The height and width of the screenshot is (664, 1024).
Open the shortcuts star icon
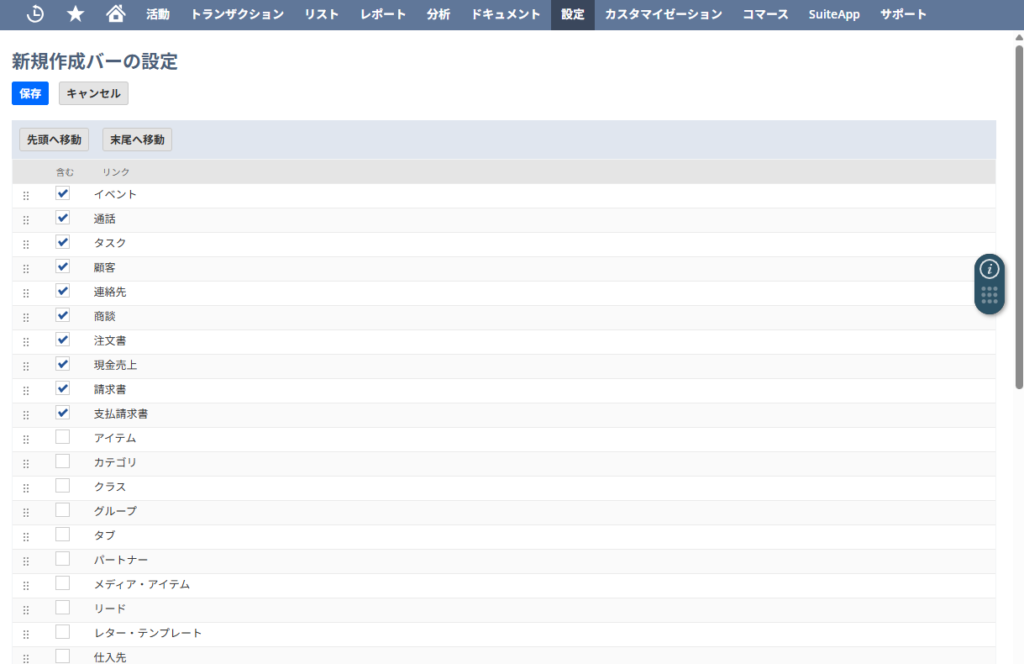point(75,14)
